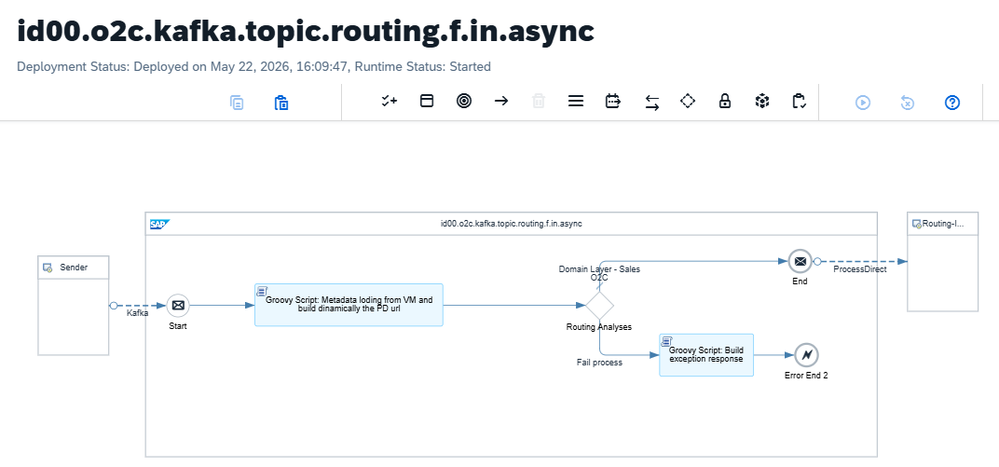Click the paste clipboard icon
This screenshot has width=999, height=467.
tap(281, 102)
